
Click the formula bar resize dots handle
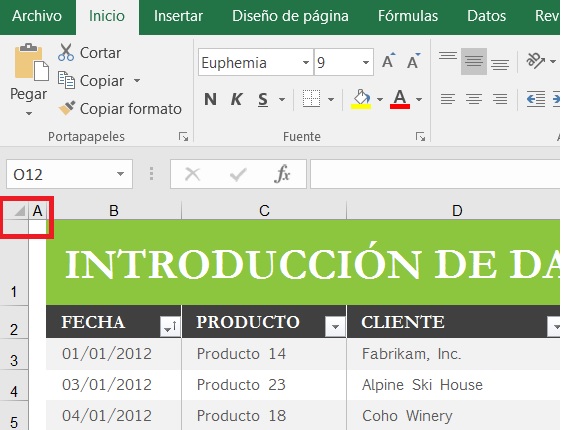152,174
